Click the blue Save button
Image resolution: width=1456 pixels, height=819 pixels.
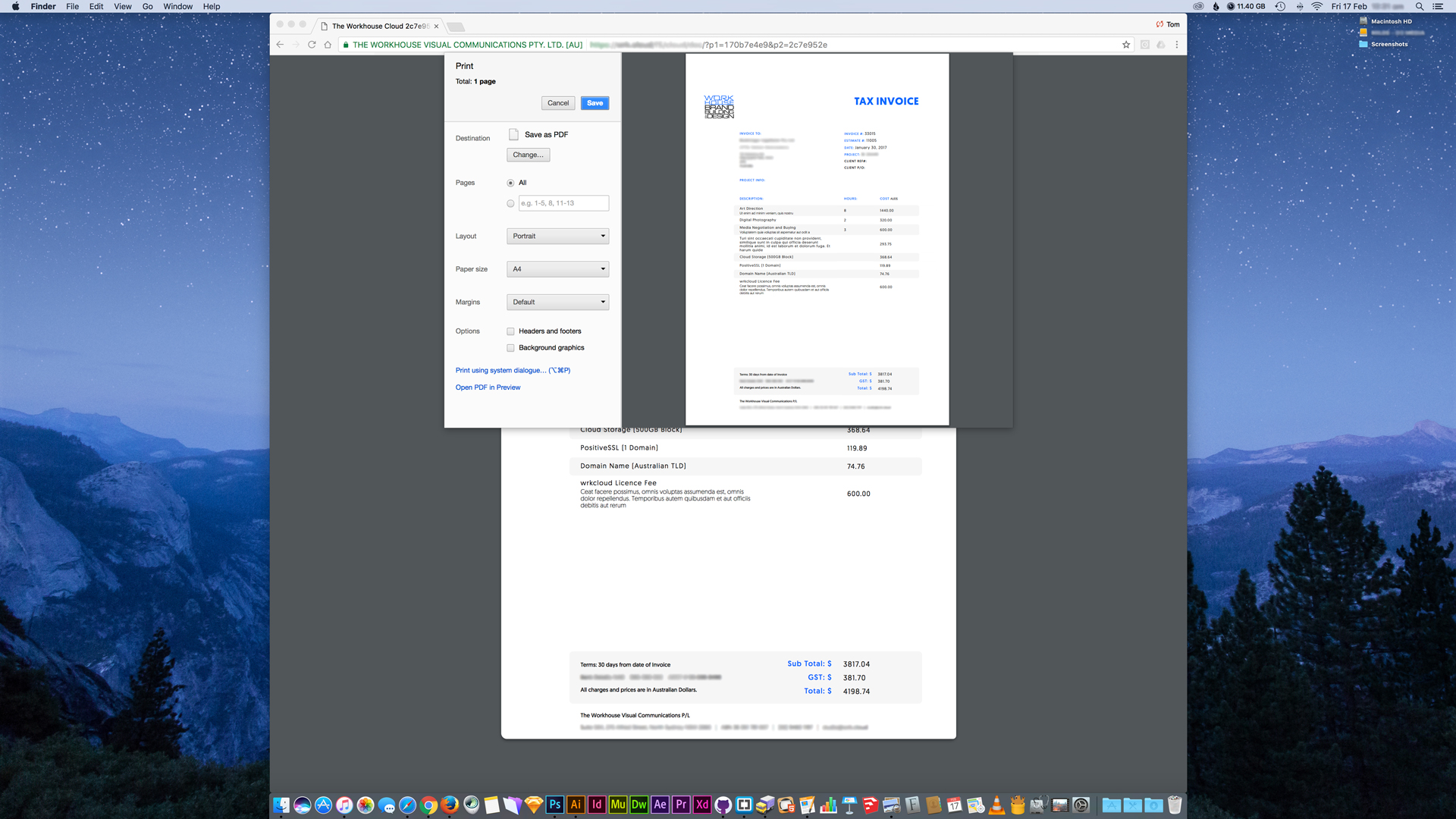595,103
